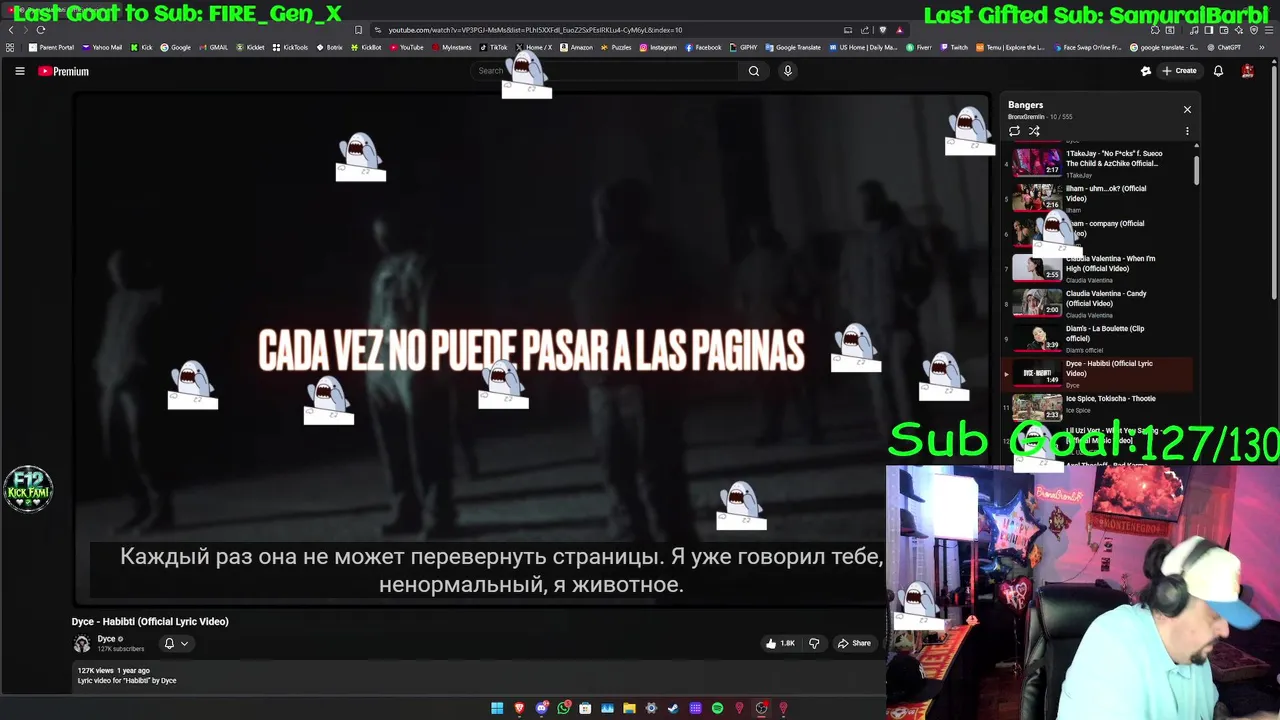1280x720 pixels.
Task: Go back with browser back arrow
Action: tap(11, 30)
